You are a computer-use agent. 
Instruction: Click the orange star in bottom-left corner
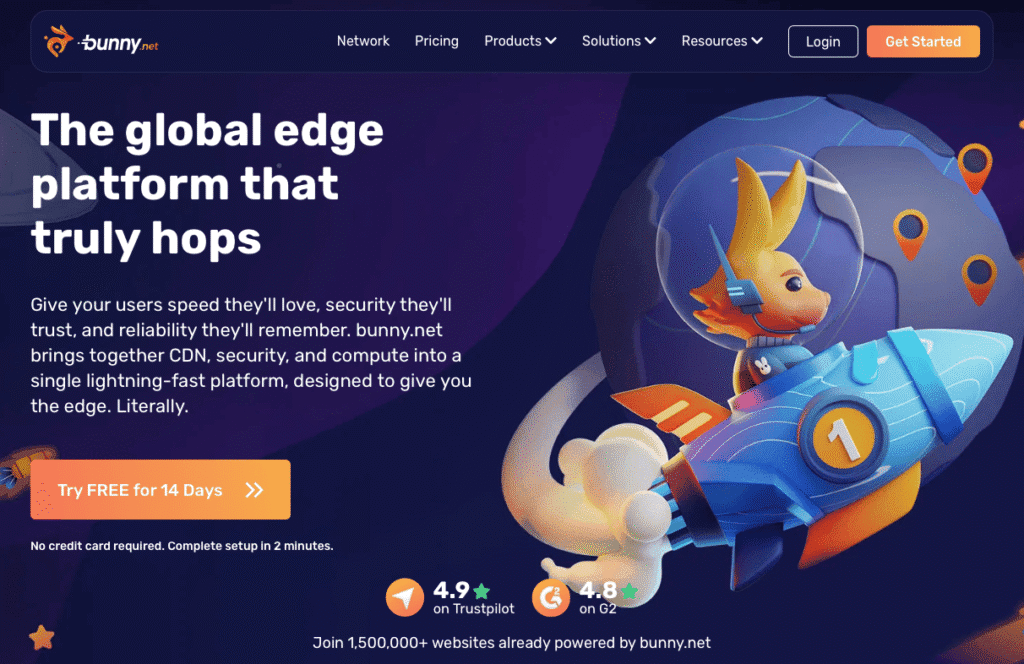coord(42,637)
